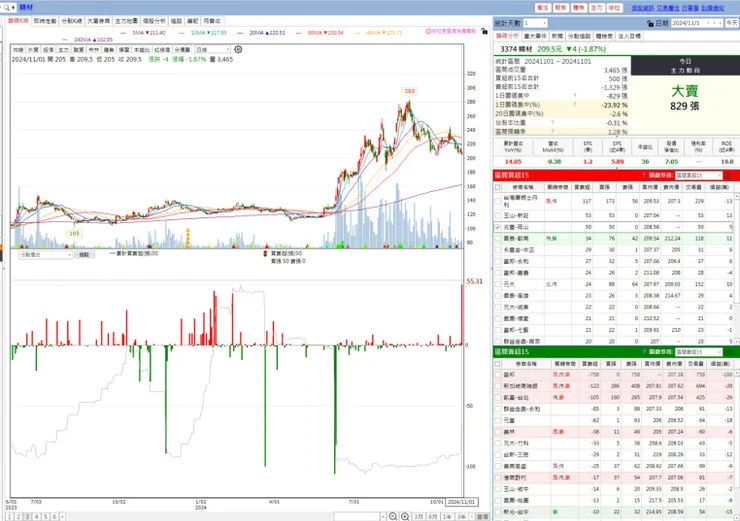The image size is (740, 521).
Task: Click the red 主力 button in the top bar
Action: [597, 8]
